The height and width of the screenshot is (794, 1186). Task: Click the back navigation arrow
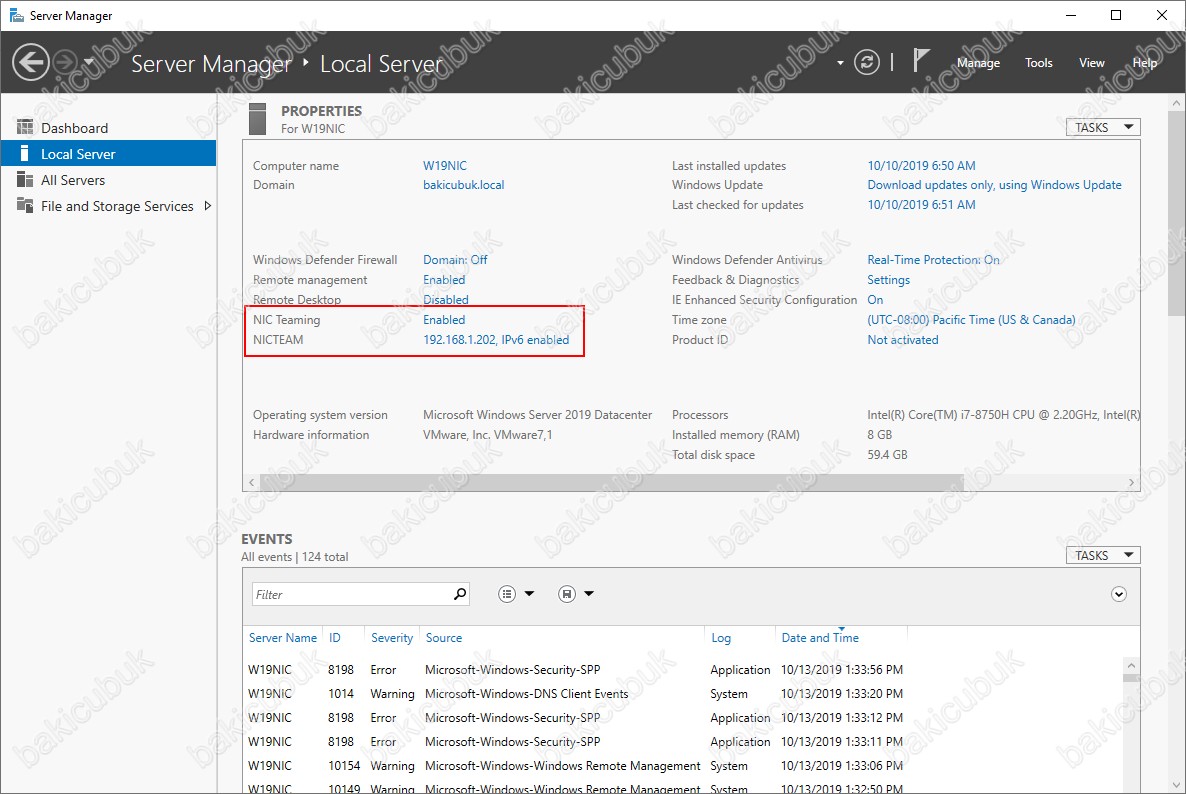pos(31,62)
